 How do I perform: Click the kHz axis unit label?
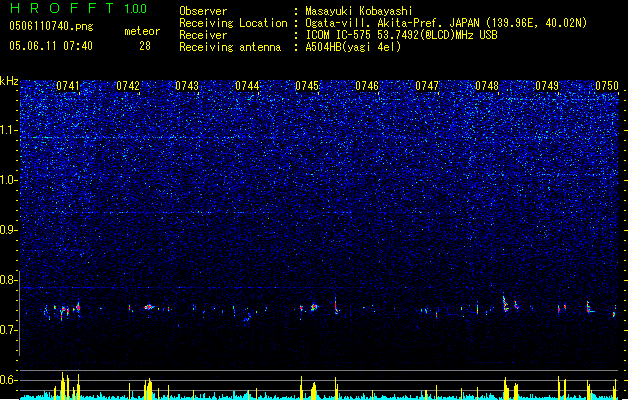[x=9, y=81]
